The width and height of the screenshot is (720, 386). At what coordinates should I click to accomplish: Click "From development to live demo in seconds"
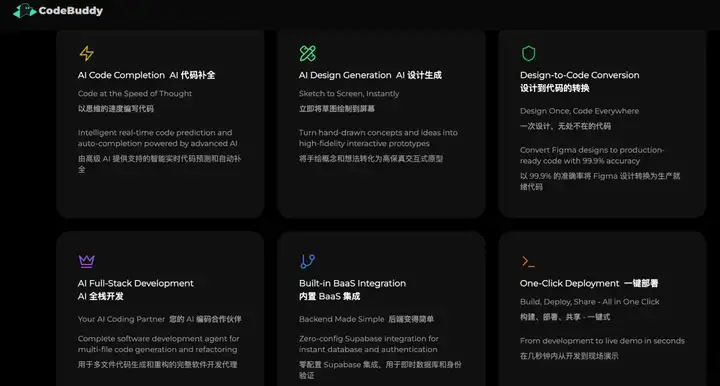602,341
